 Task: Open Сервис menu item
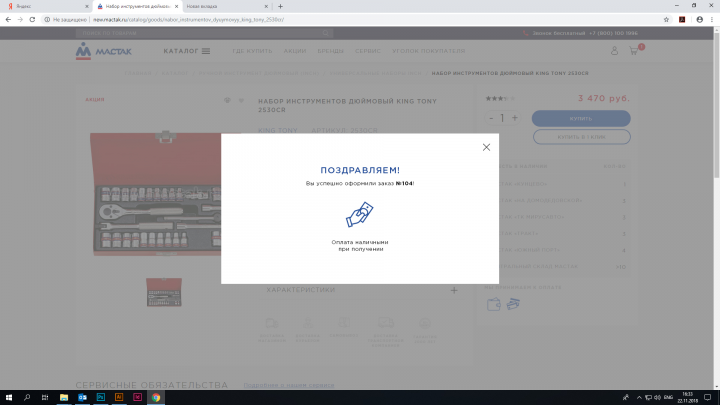(x=368, y=51)
